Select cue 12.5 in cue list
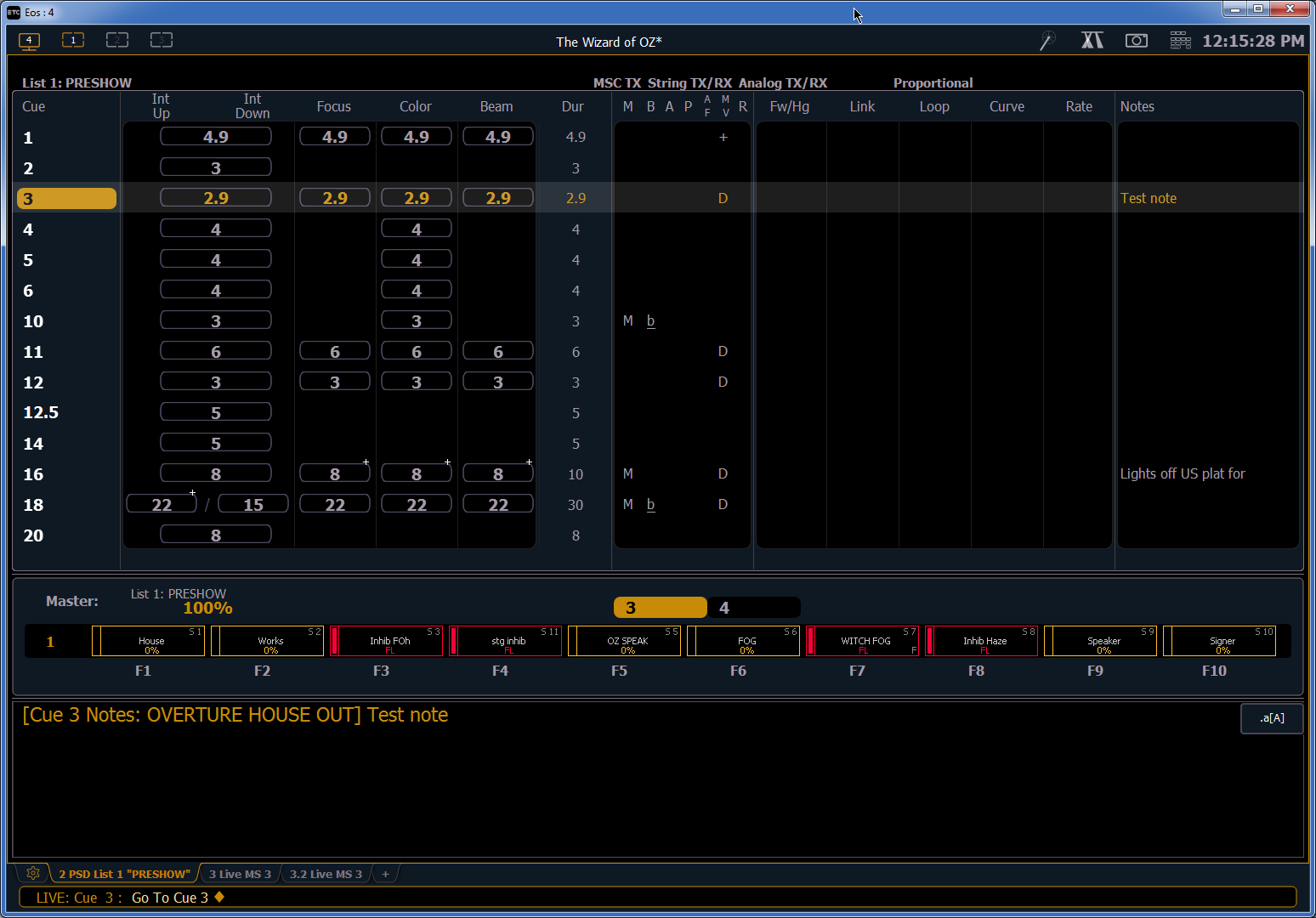Image resolution: width=1316 pixels, height=918 pixels. [41, 412]
